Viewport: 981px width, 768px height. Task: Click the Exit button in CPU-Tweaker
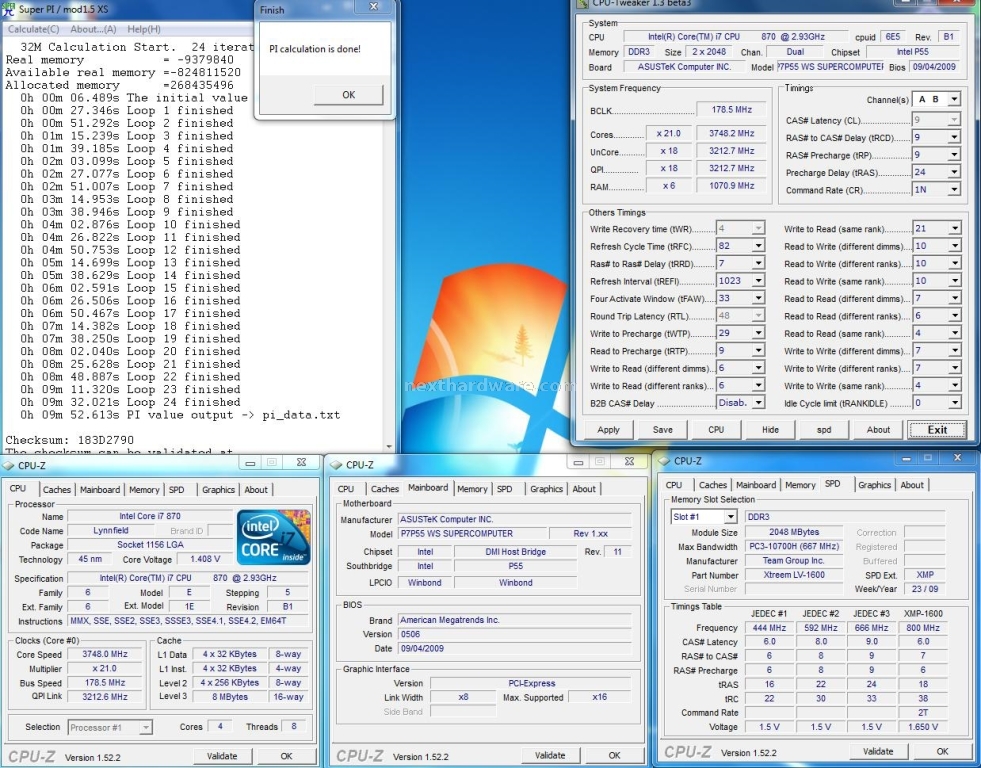937,430
